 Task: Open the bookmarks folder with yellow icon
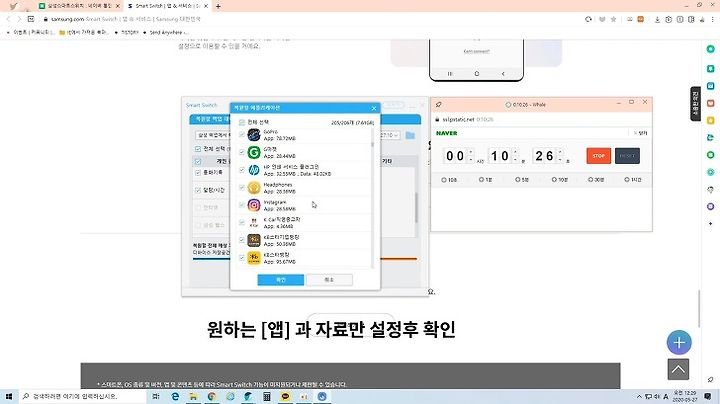[x=84, y=33]
